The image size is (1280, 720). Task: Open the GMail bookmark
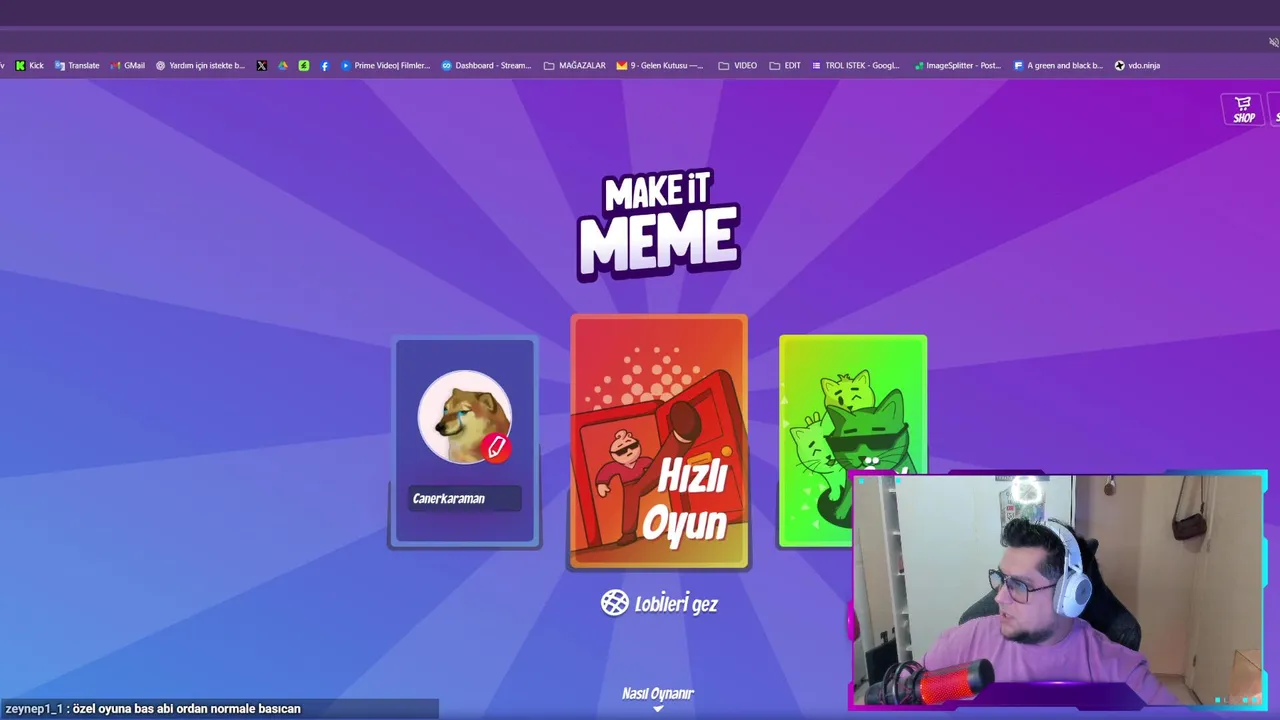(127, 65)
